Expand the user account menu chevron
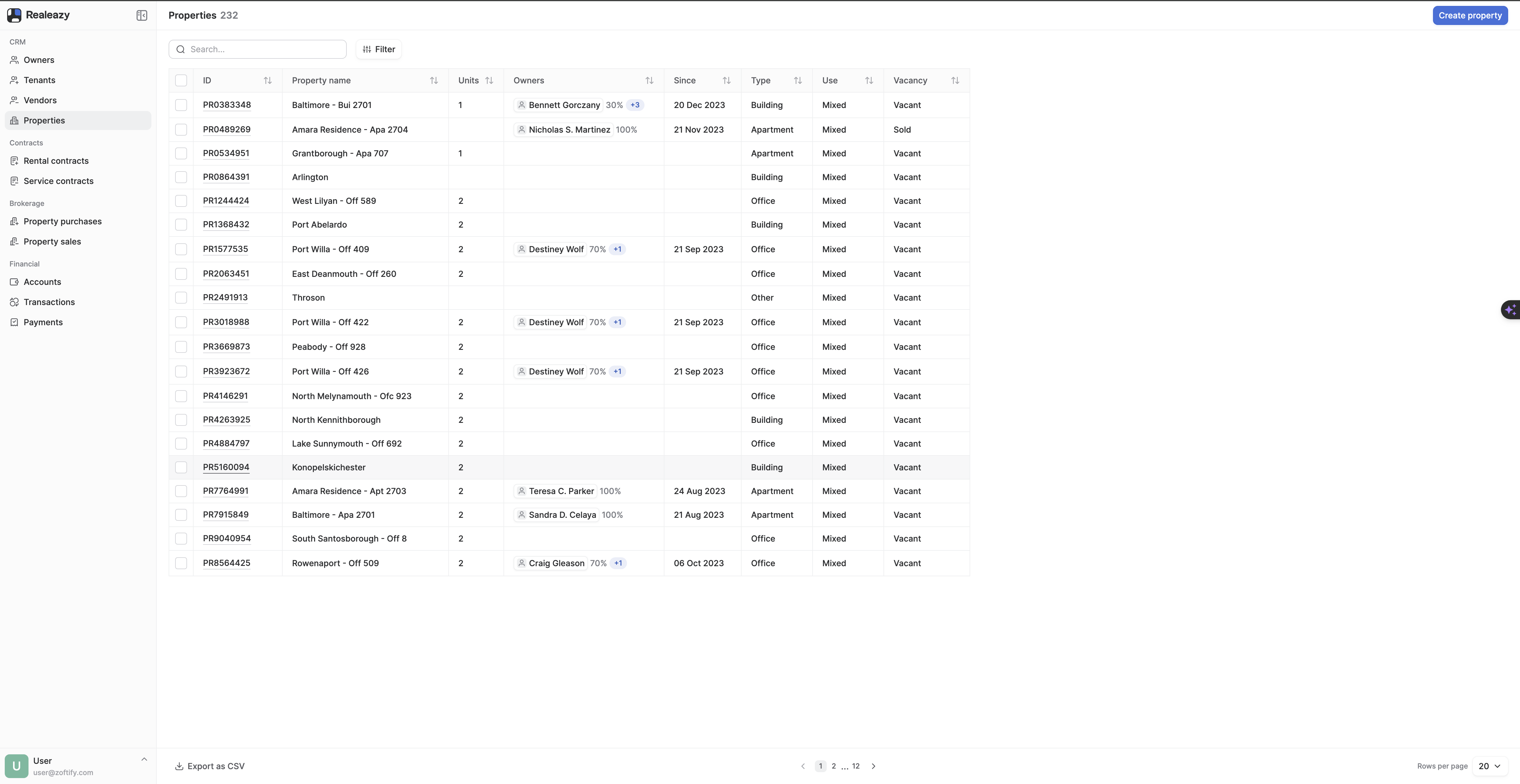 tap(144, 759)
